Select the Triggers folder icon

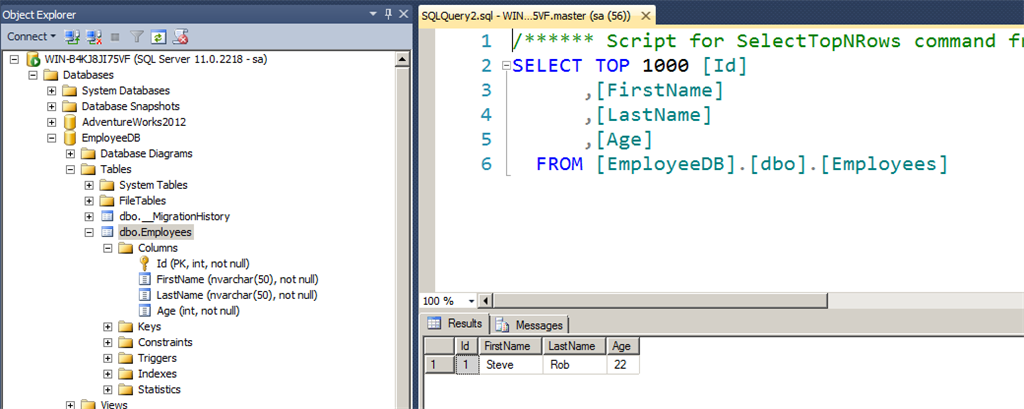126,359
